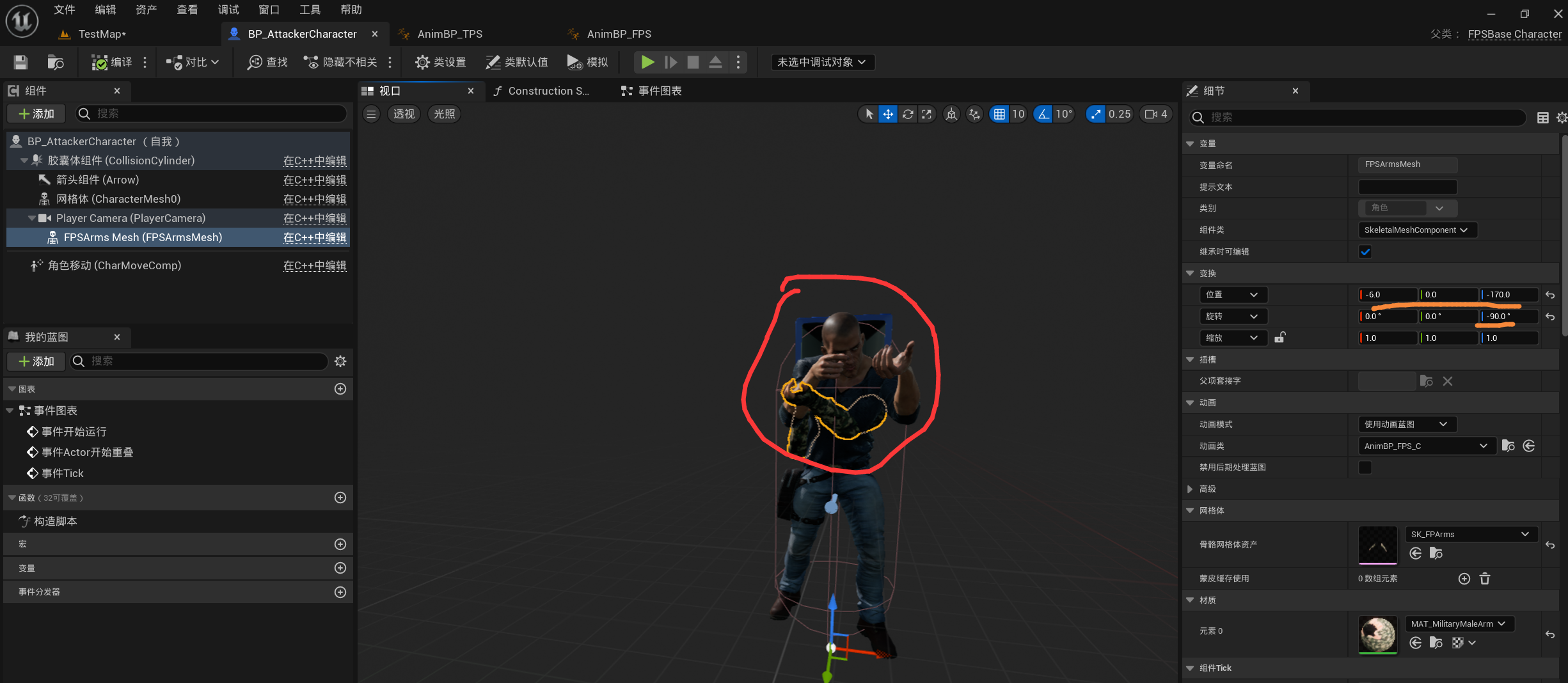Switch to AnimBP_TPS tab
This screenshot has width=1568, height=683.
tap(449, 34)
